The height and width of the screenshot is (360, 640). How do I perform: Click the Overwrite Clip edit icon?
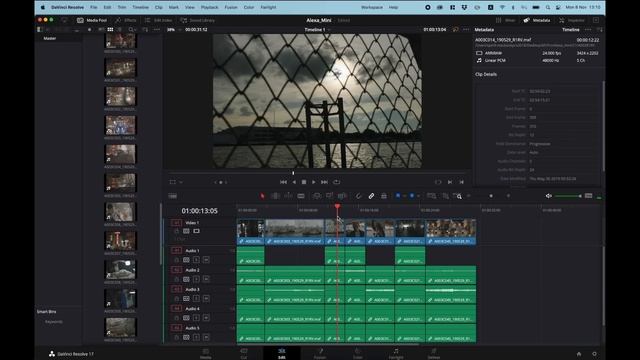pos(329,196)
